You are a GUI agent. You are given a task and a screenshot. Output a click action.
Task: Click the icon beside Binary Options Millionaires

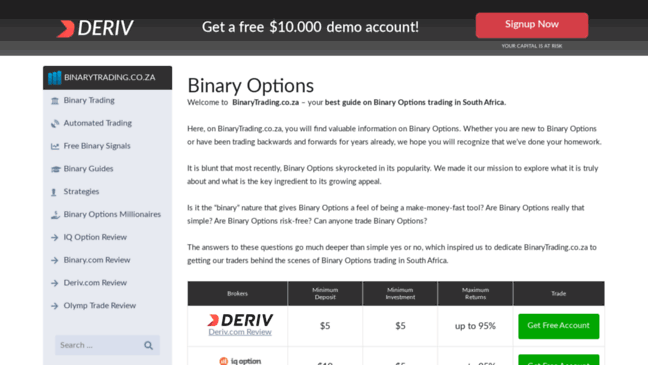click(55, 215)
